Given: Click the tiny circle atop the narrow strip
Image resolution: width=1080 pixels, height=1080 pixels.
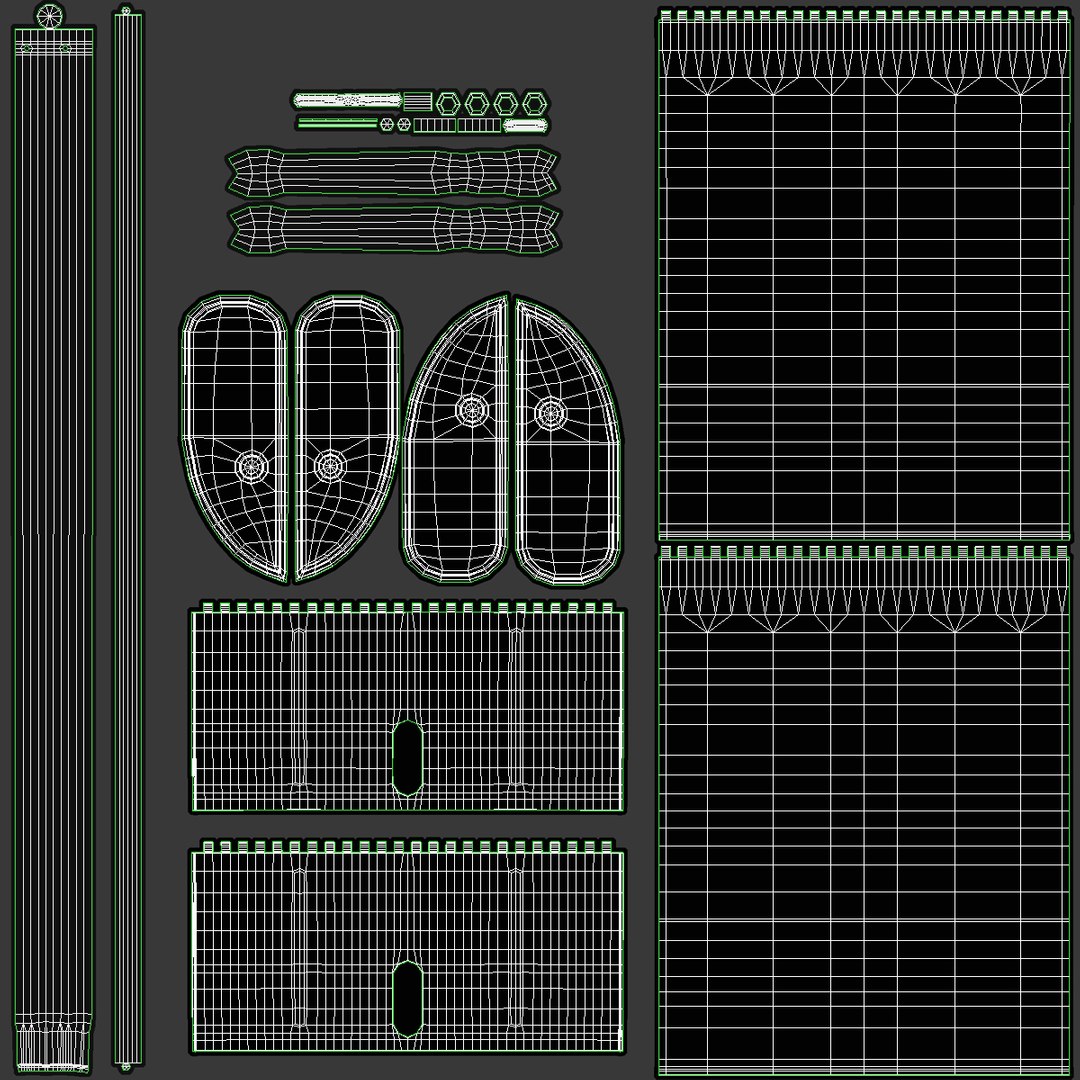Looking at the screenshot, I should [125, 10].
